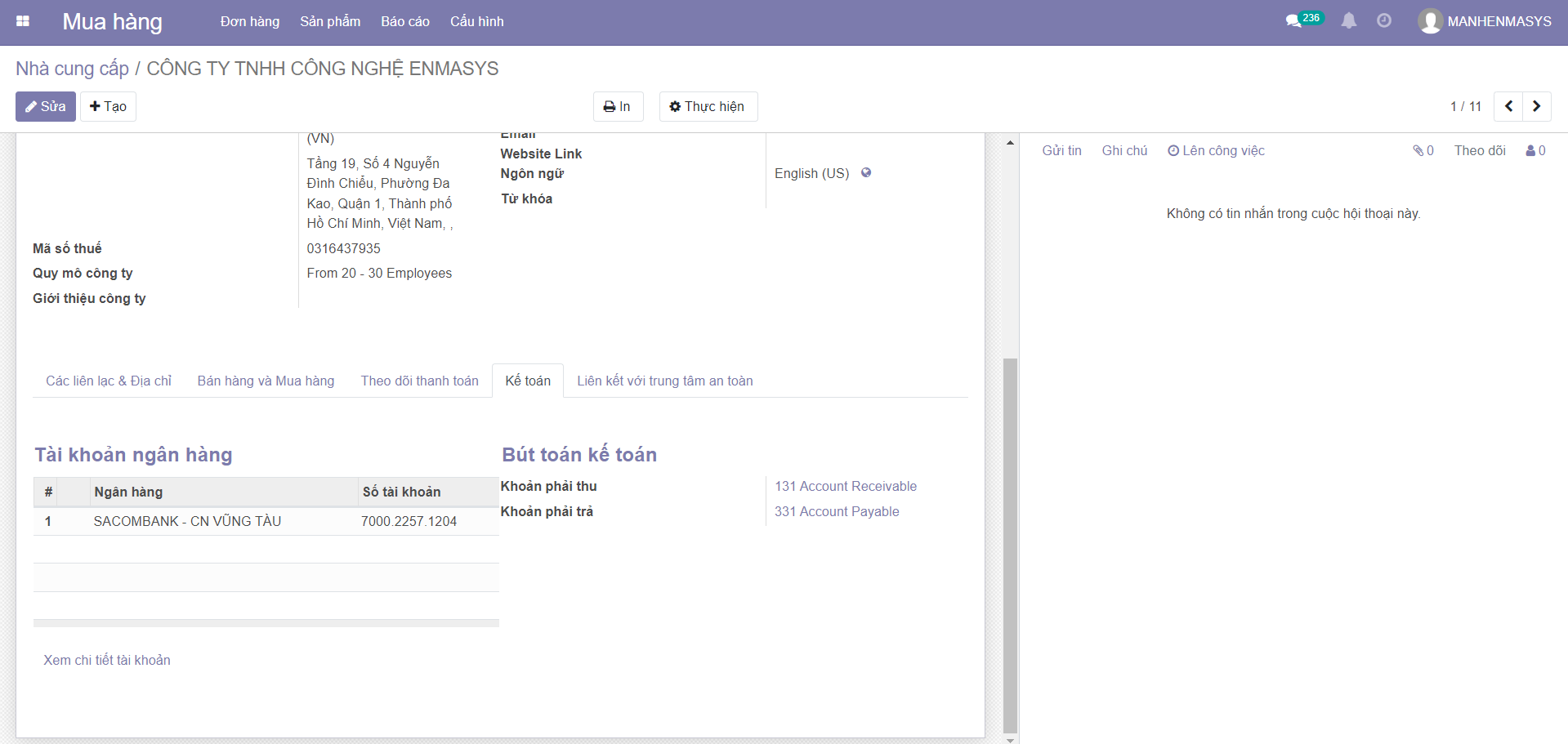Open the In print dropdown
The height and width of the screenshot is (744, 1568).
point(618,106)
